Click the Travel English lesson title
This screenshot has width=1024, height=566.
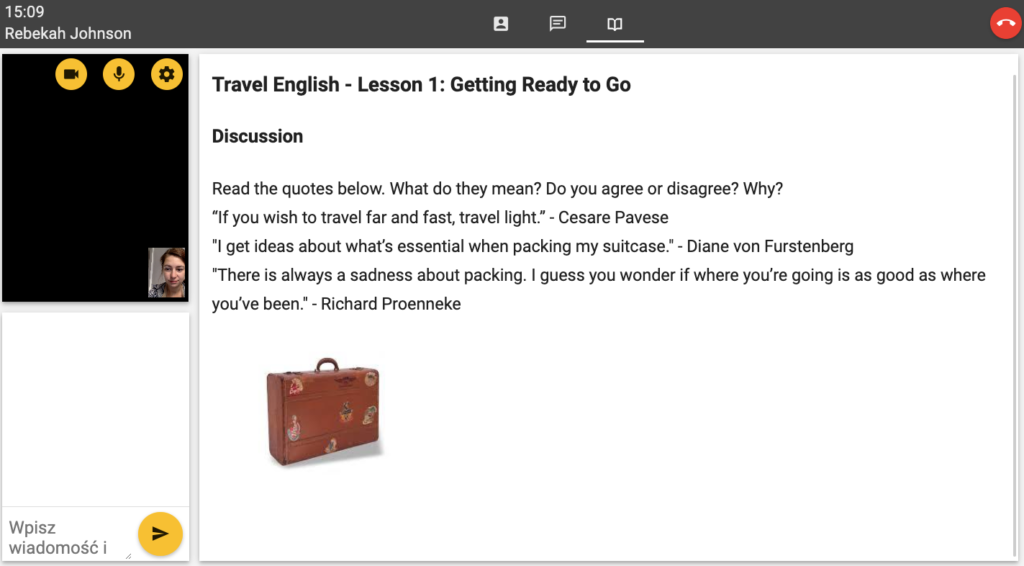coord(421,85)
